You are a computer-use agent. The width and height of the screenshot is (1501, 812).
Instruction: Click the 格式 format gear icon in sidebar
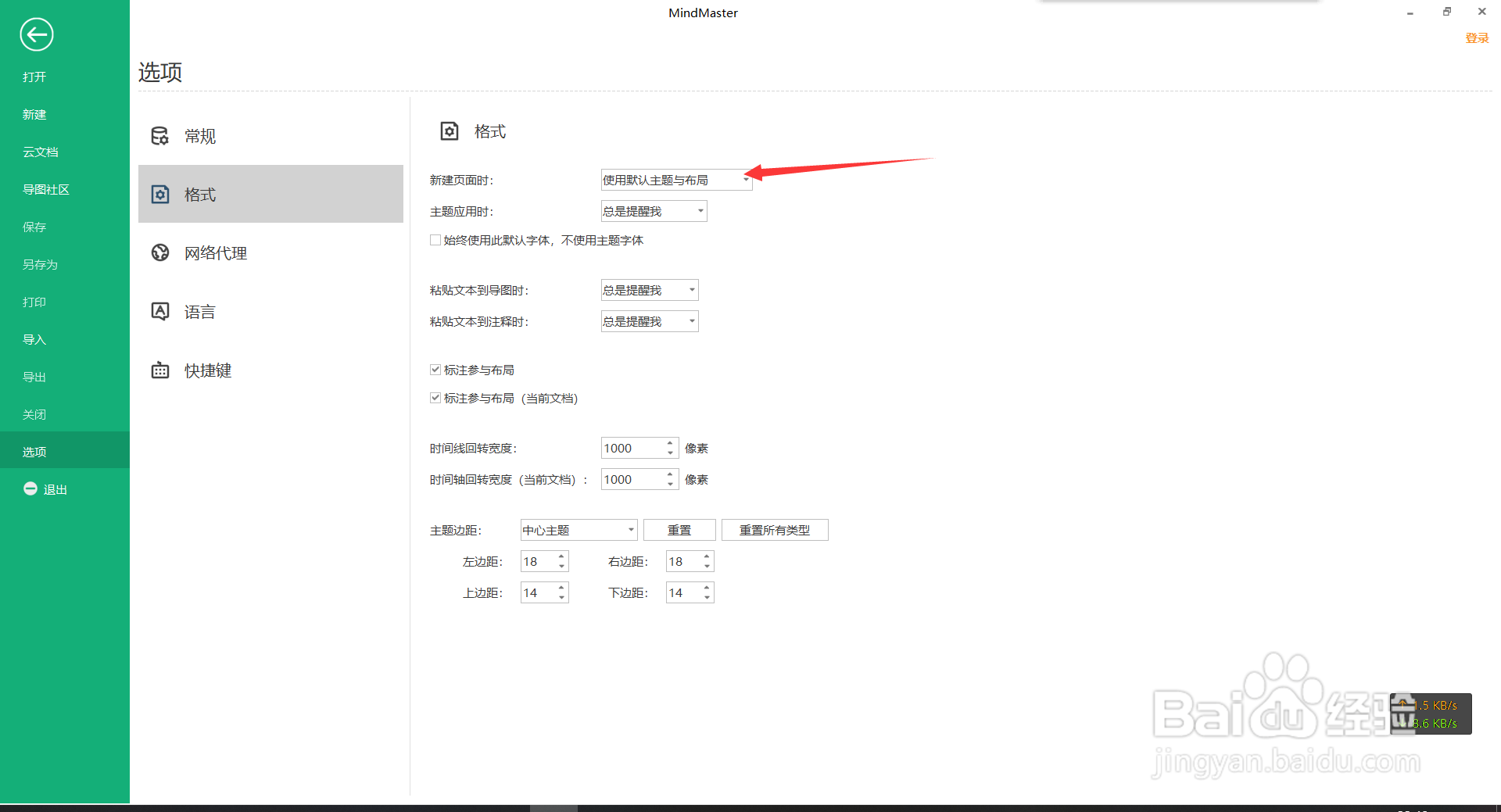coord(160,195)
